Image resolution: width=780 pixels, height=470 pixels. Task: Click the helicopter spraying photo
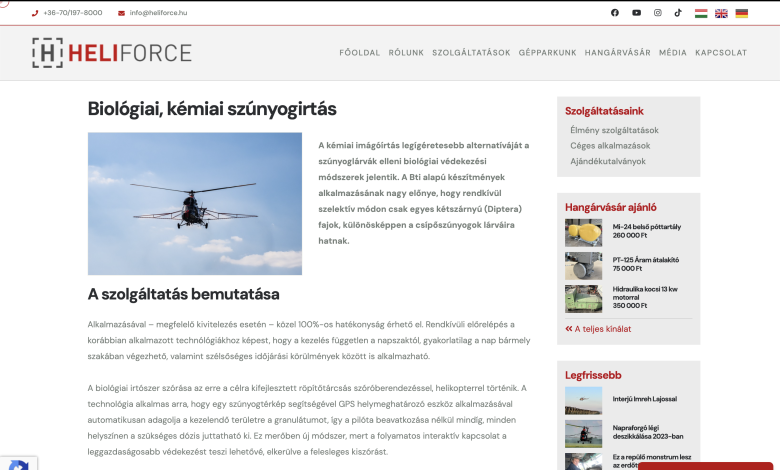[194, 204]
